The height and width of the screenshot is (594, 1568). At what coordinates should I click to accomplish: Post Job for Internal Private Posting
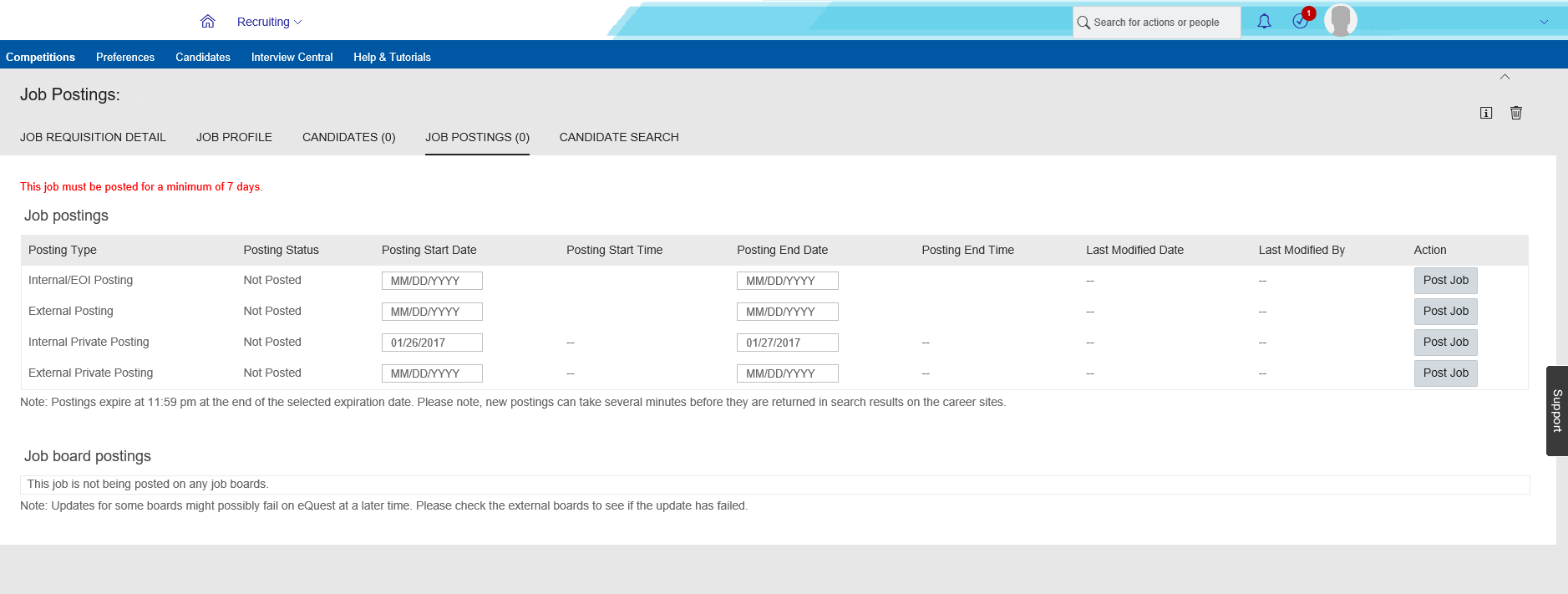(x=1445, y=343)
